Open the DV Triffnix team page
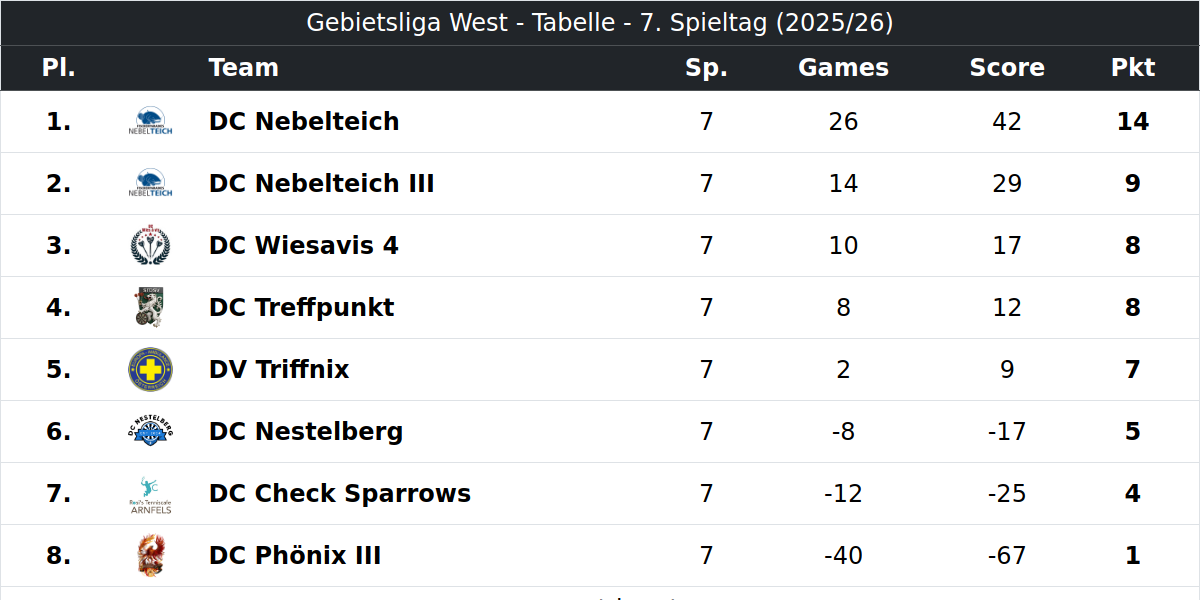This screenshot has height=600, width=1200. (x=279, y=370)
